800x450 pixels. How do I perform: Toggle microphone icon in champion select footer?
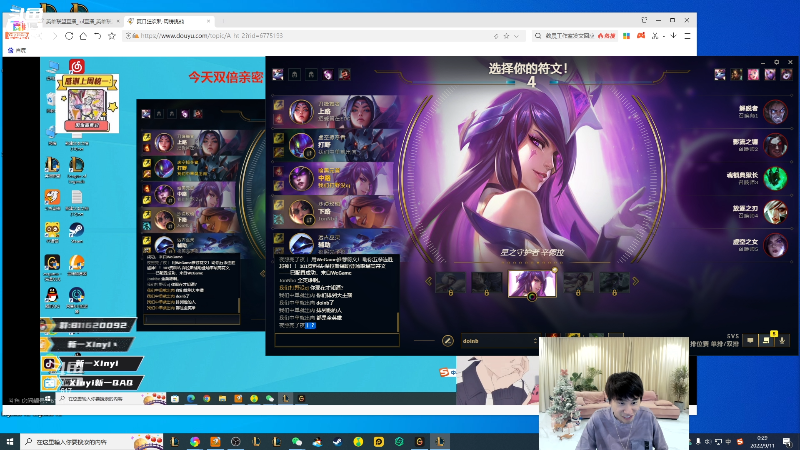pos(782,340)
